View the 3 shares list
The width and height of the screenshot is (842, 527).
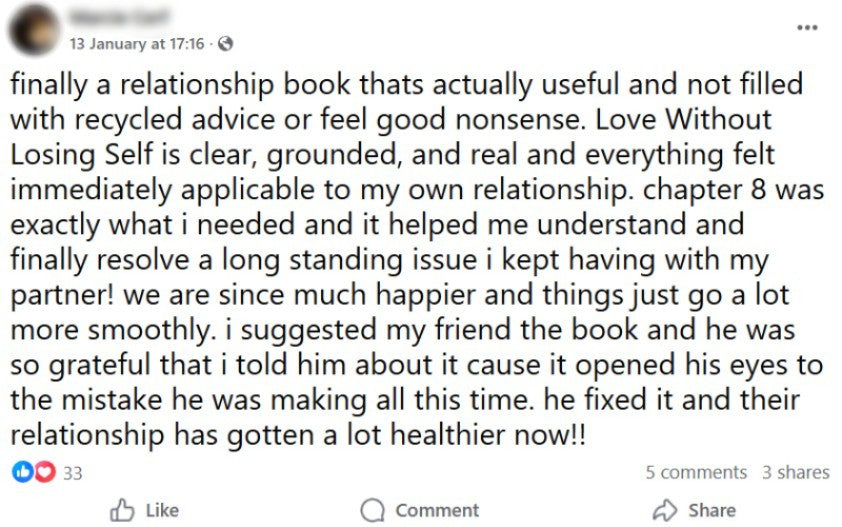coord(795,472)
